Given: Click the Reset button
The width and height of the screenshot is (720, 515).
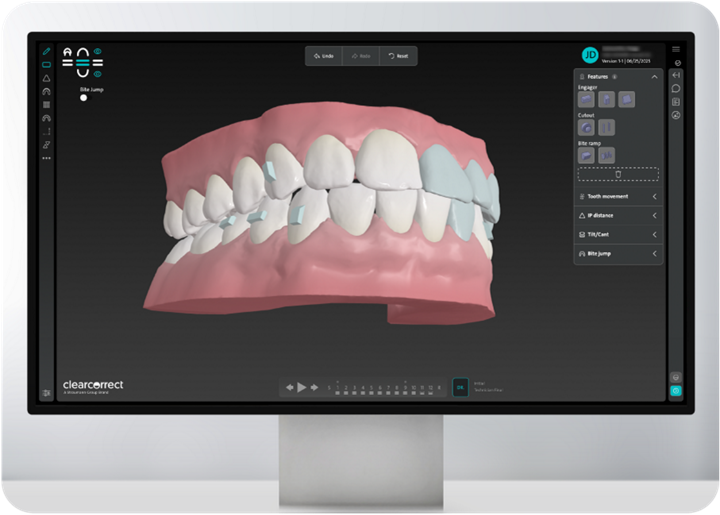Looking at the screenshot, I should [398, 56].
